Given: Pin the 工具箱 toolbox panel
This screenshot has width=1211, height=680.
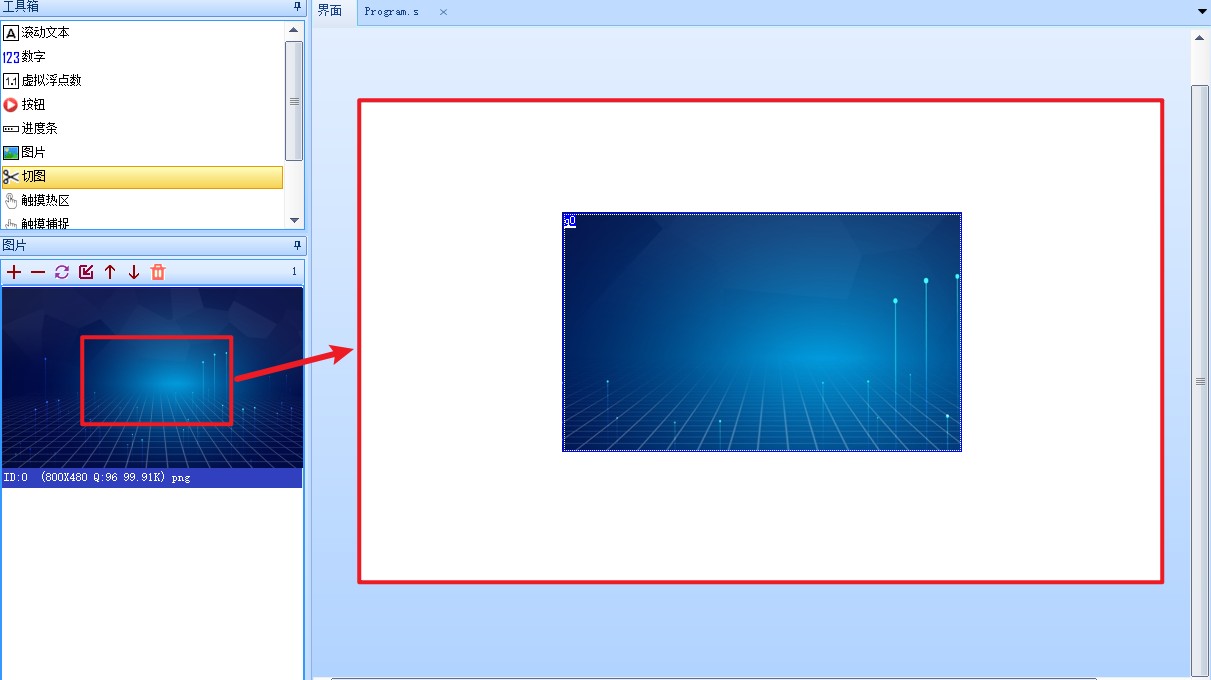Looking at the screenshot, I should pyautogui.click(x=297, y=7).
